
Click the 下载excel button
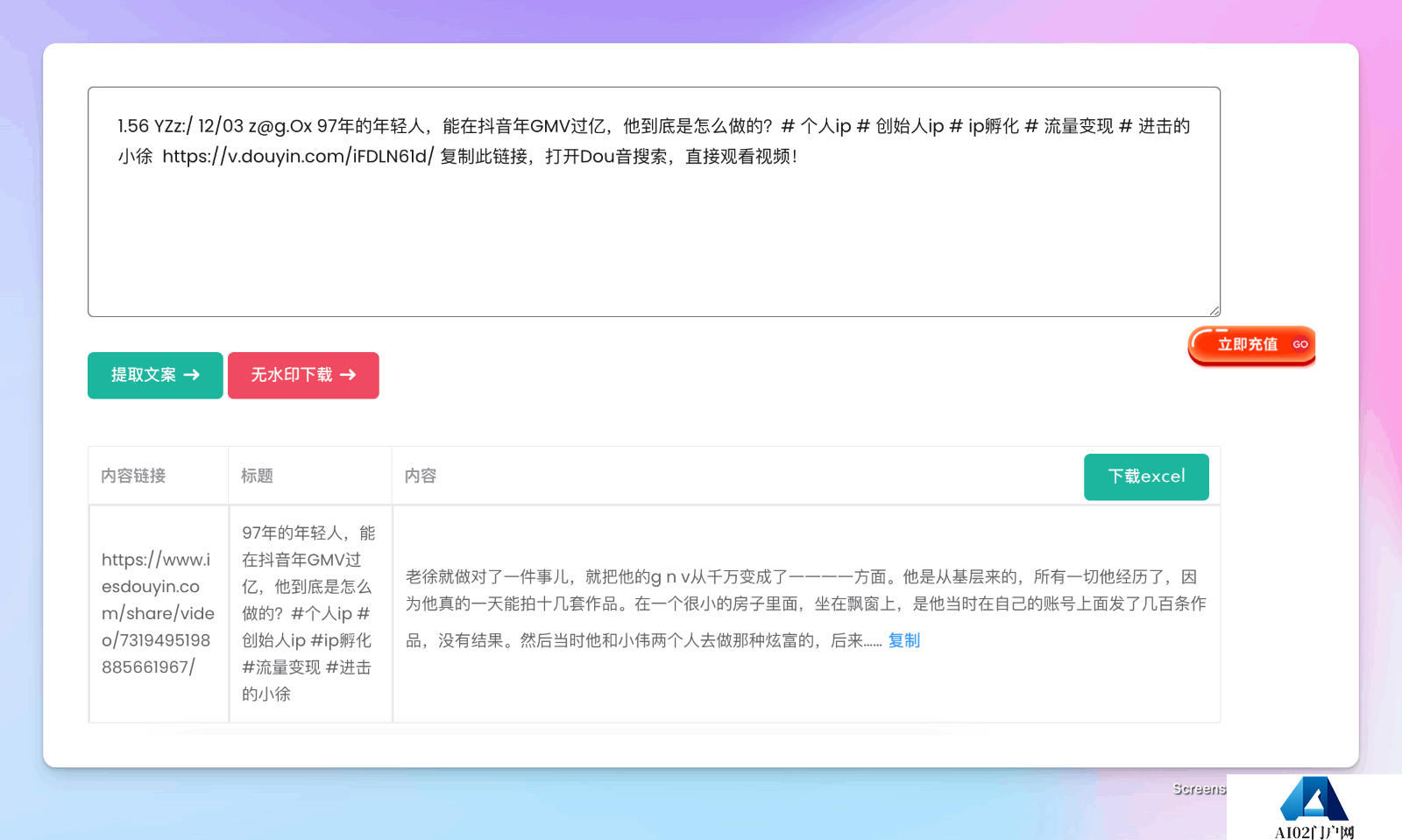(1146, 476)
